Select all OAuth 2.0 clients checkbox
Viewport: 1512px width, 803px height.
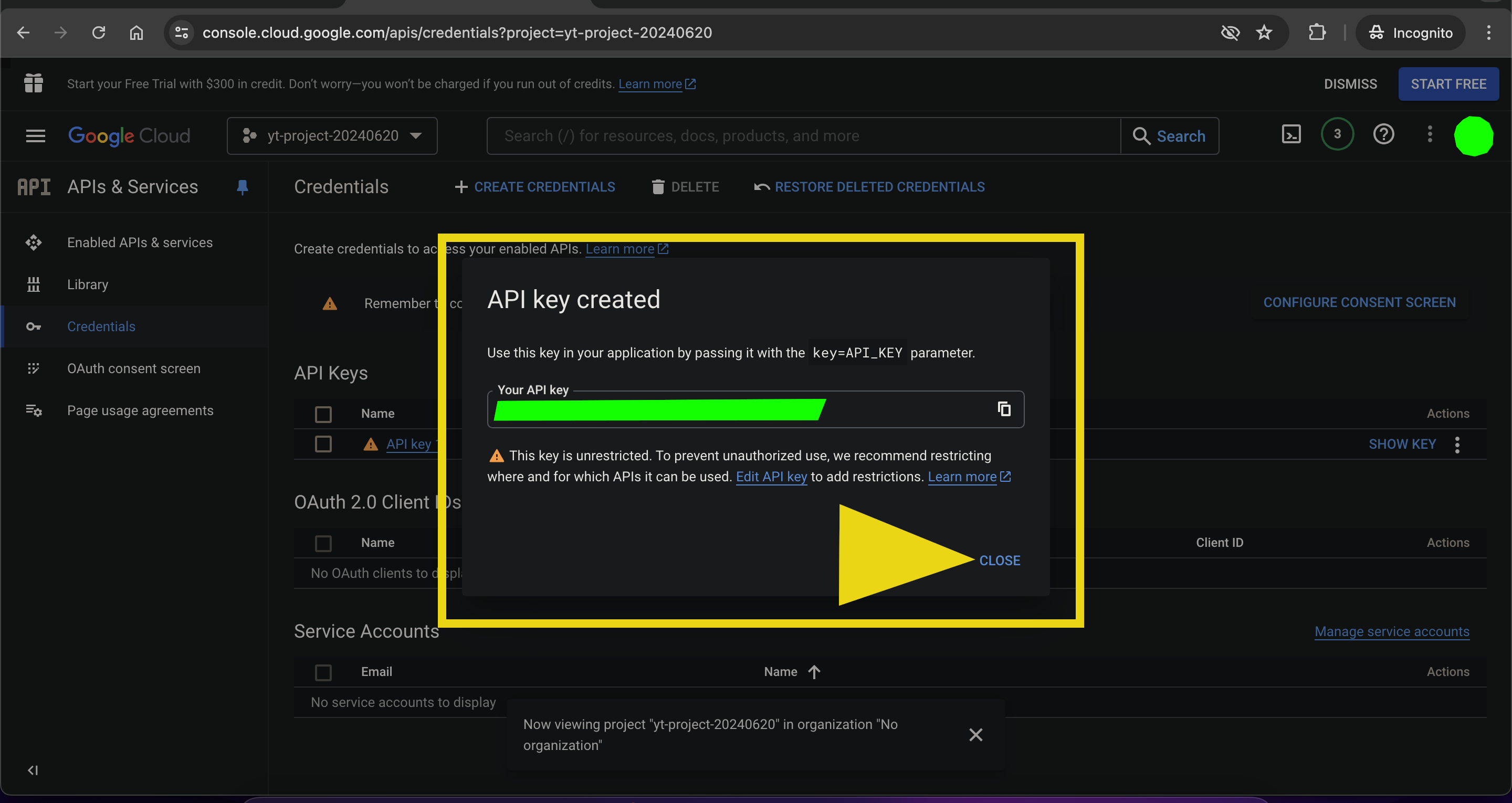(x=323, y=543)
